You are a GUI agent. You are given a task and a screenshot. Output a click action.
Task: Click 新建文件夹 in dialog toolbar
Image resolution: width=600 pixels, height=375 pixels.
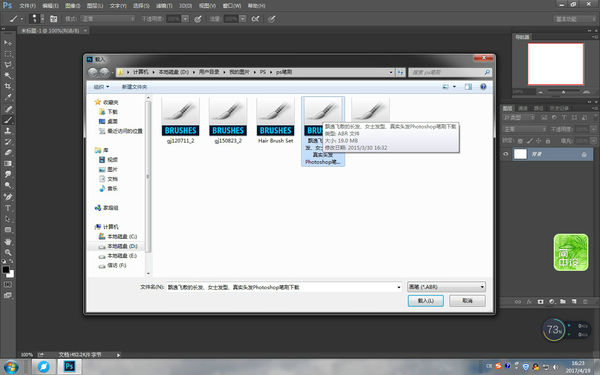(x=134, y=87)
